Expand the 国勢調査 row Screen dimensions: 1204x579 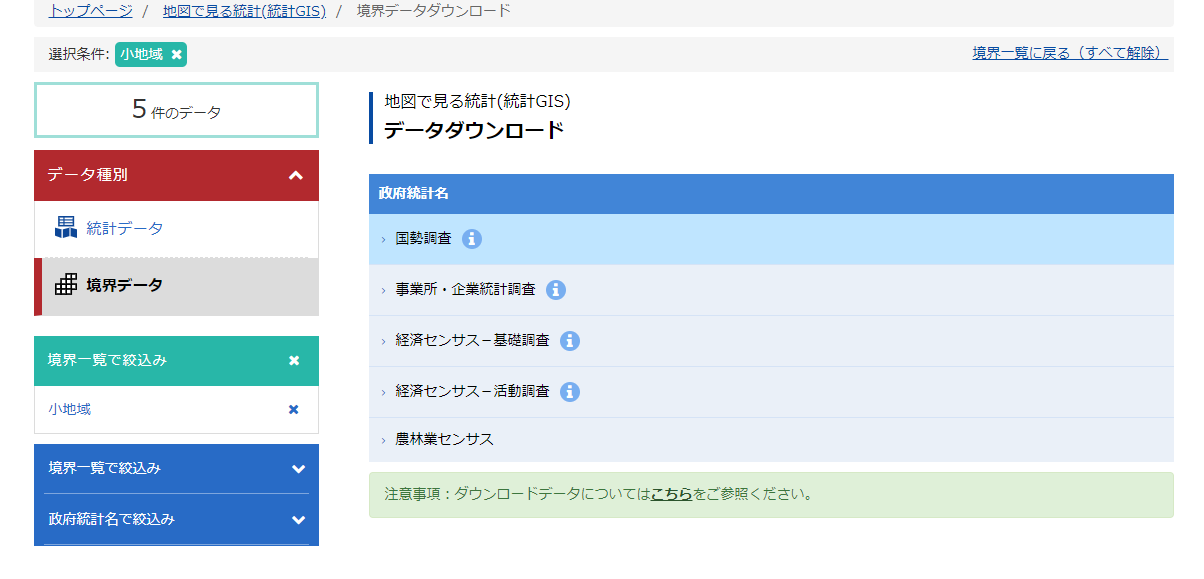click(x=423, y=239)
